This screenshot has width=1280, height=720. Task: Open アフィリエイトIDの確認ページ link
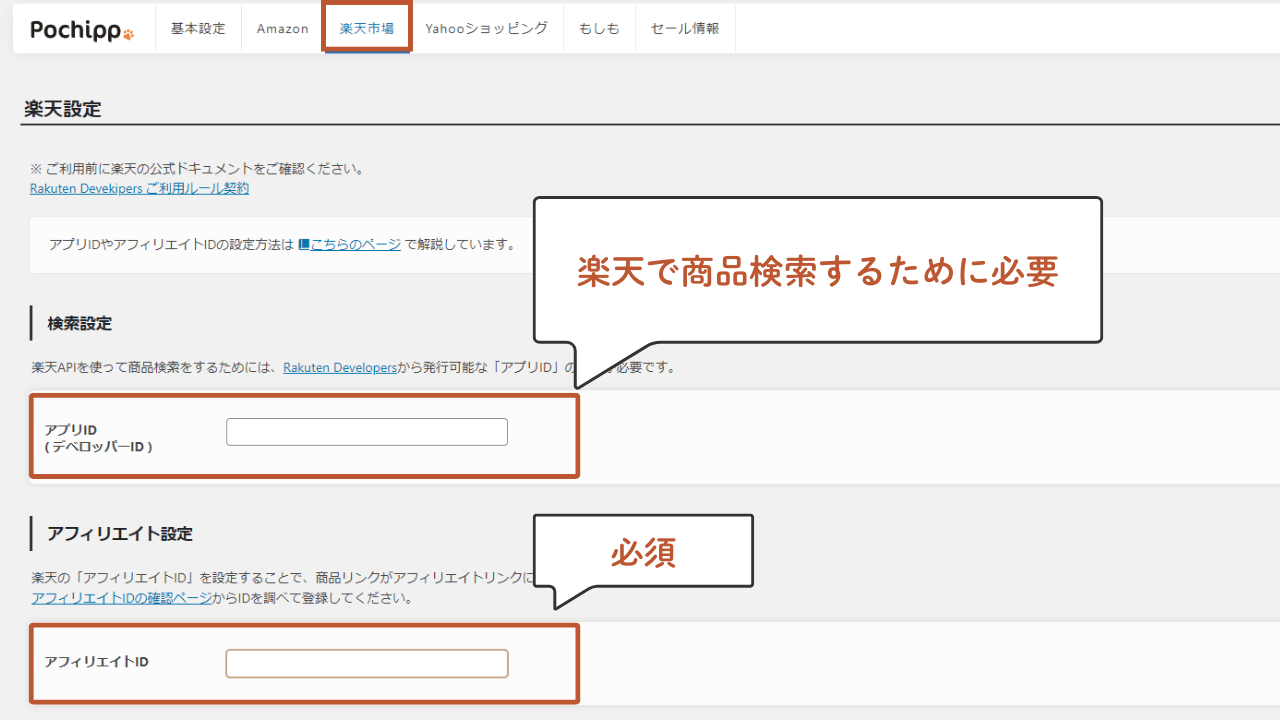click(121, 598)
